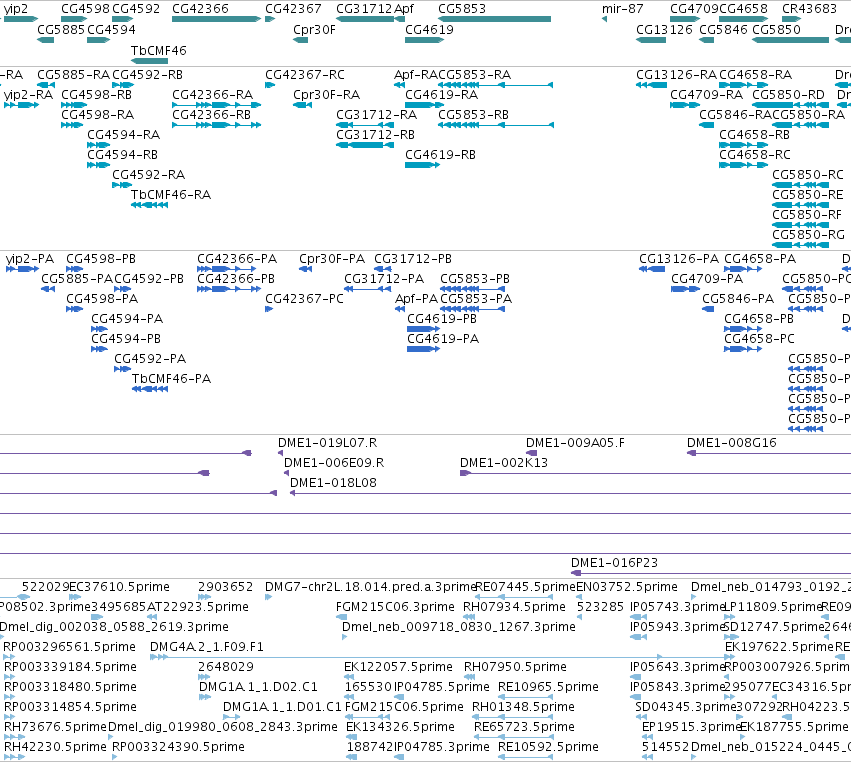This screenshot has width=851, height=762.
Task: Select protein CG42366-PA
Action: click(237, 259)
